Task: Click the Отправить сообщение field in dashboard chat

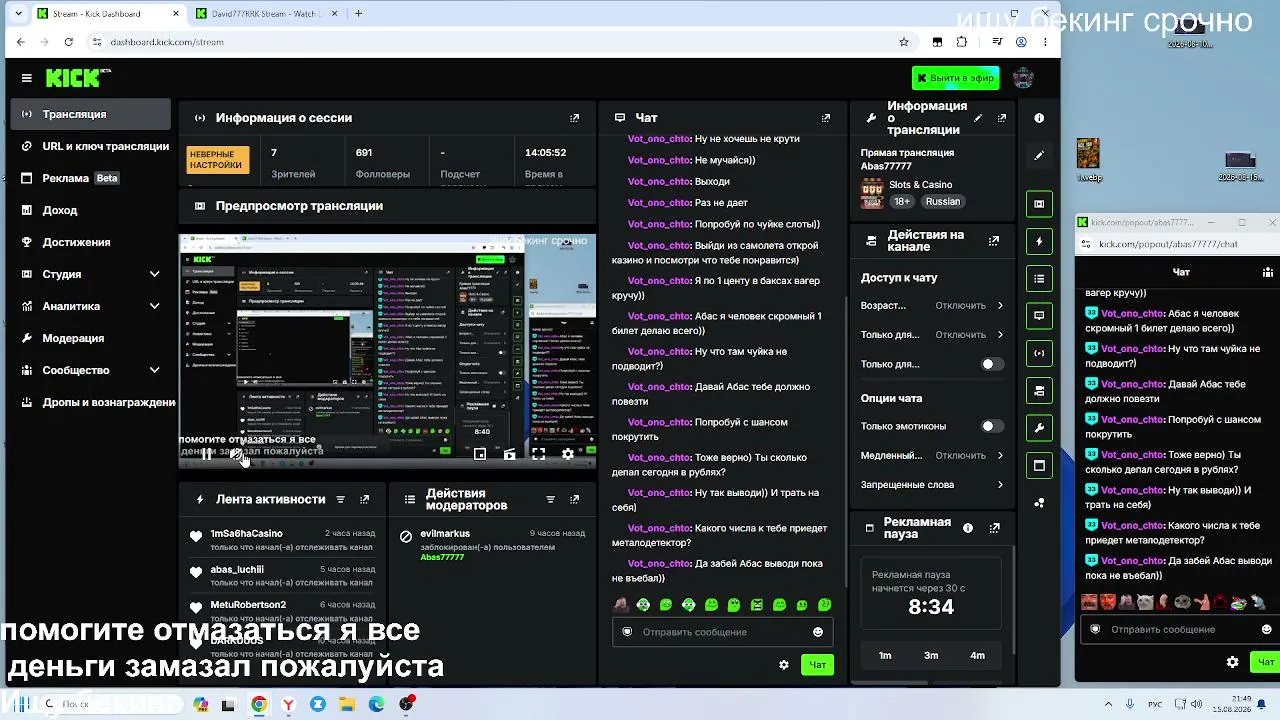Action: (722, 632)
